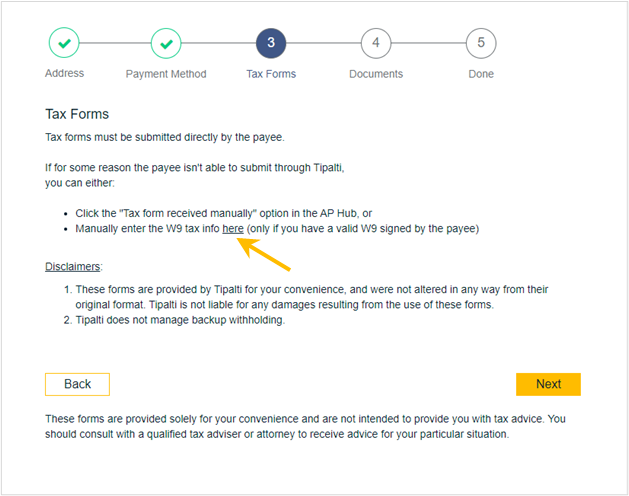Click the Payment Method checkmark circle
Screen dimensions: 629x496
166,43
